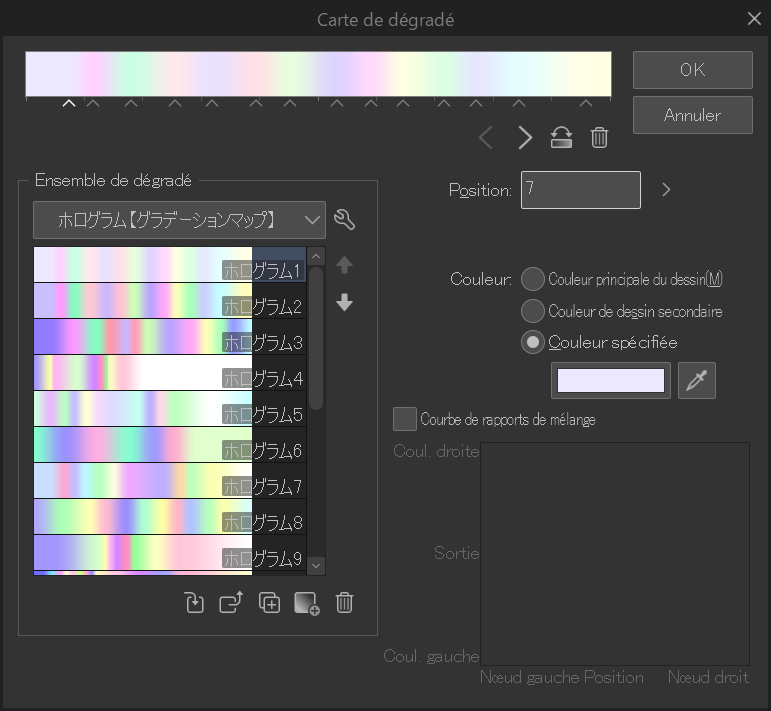Select Couleur de dessin secondaire option
This screenshot has height=711, width=771.
pos(534,311)
